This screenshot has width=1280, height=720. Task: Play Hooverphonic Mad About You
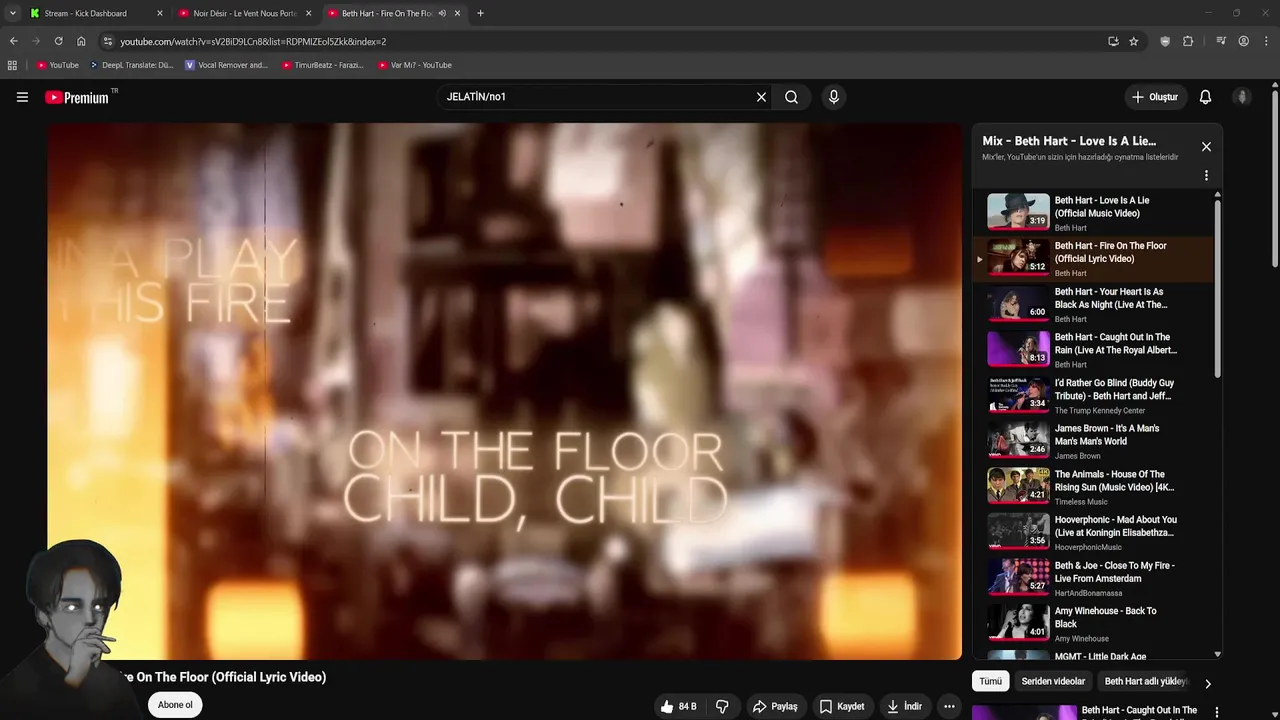coord(1092,533)
